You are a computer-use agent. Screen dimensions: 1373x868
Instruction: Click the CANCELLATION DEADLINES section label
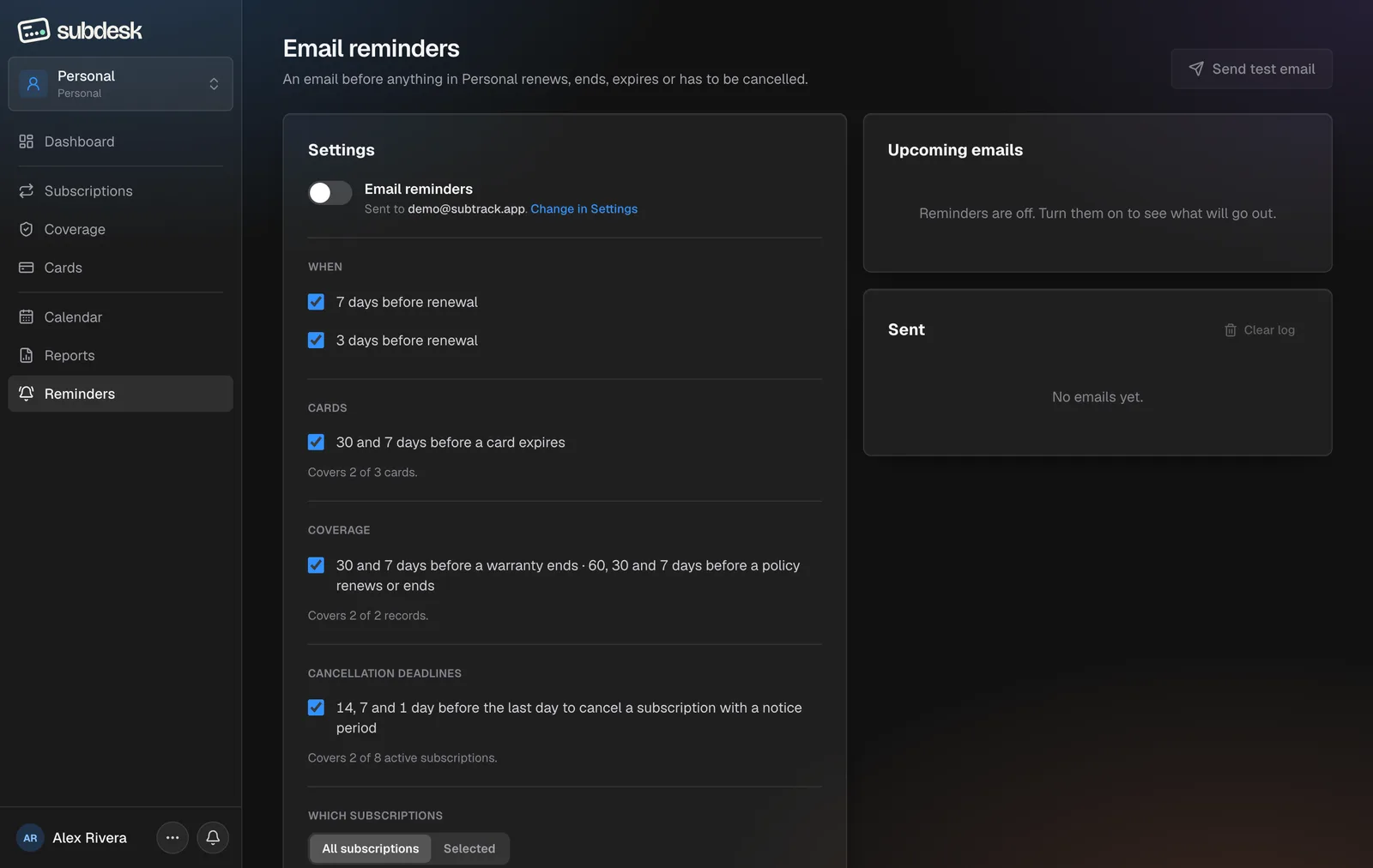(384, 673)
